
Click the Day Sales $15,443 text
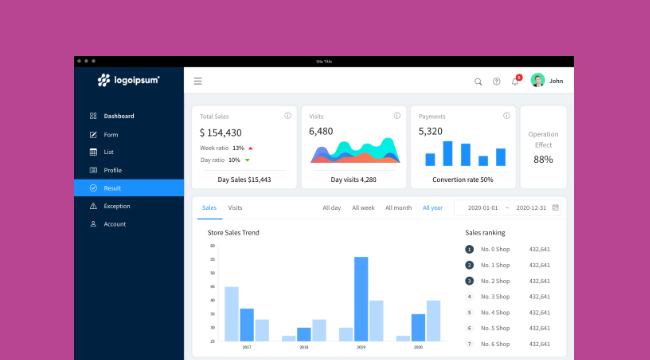[x=244, y=180]
